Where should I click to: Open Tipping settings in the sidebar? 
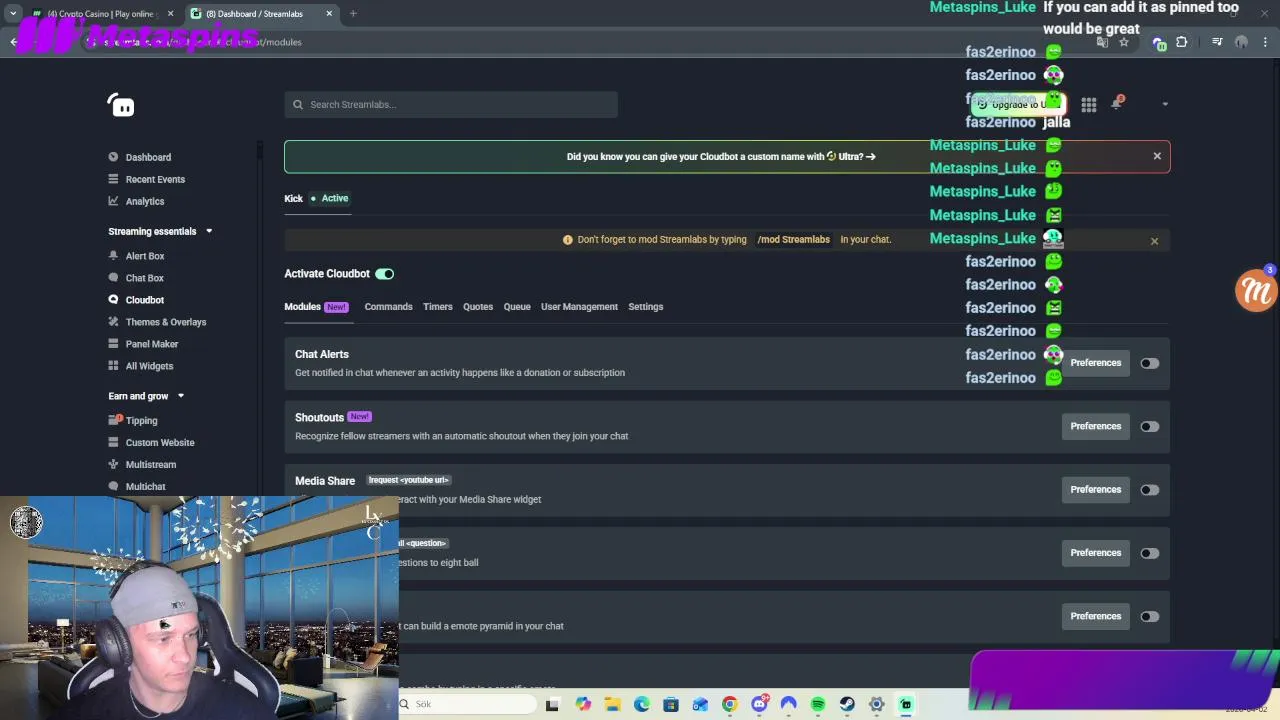(141, 420)
